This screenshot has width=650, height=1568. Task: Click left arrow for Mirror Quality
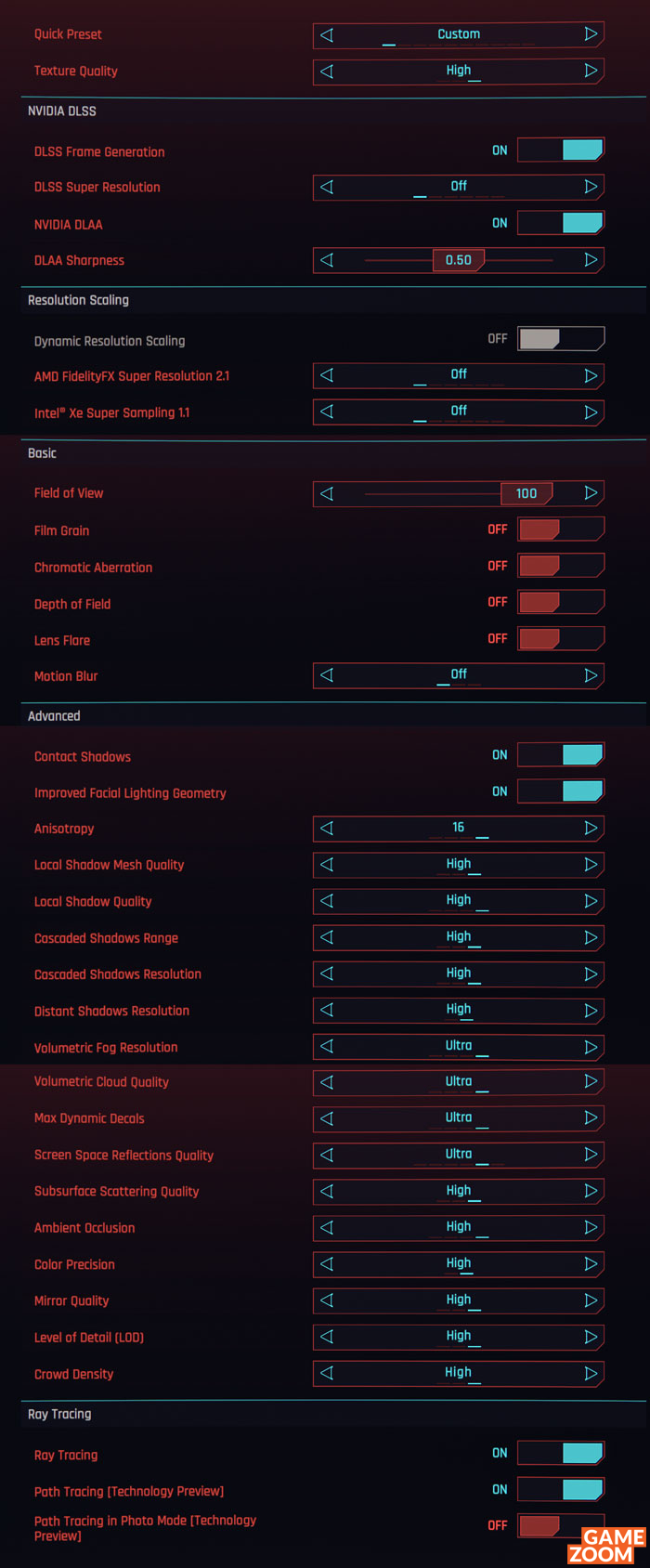pyautogui.click(x=327, y=1300)
